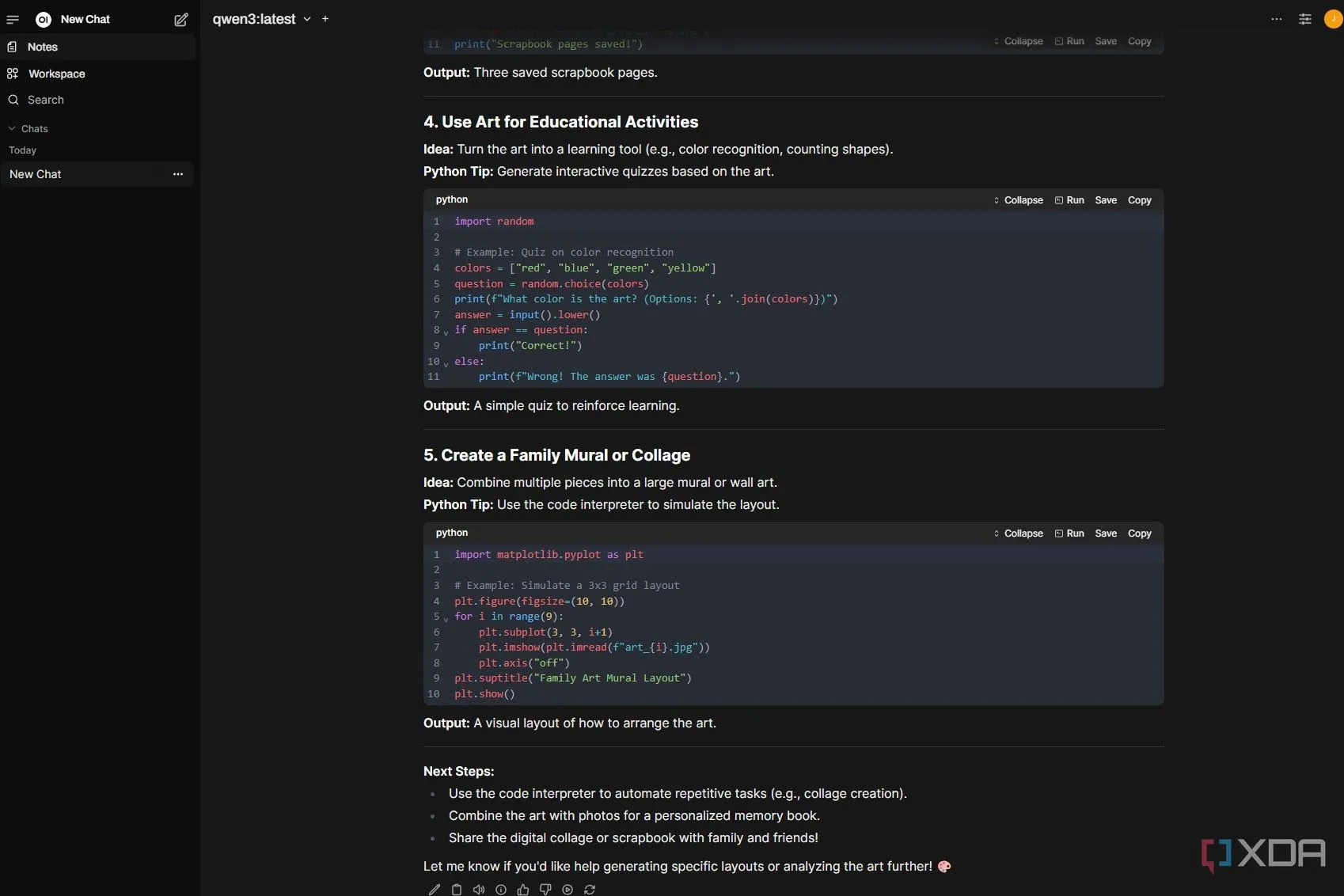Click 'Output: A simple quiz to reinforce learning.'
The height and width of the screenshot is (896, 1344).
[551, 406]
